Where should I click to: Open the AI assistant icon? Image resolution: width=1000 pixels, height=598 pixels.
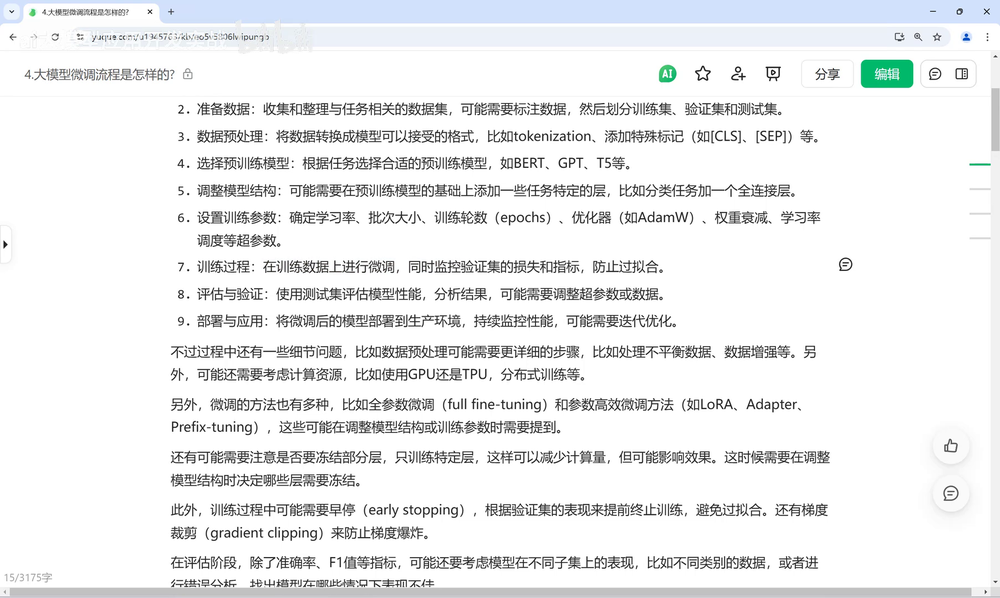(x=667, y=74)
